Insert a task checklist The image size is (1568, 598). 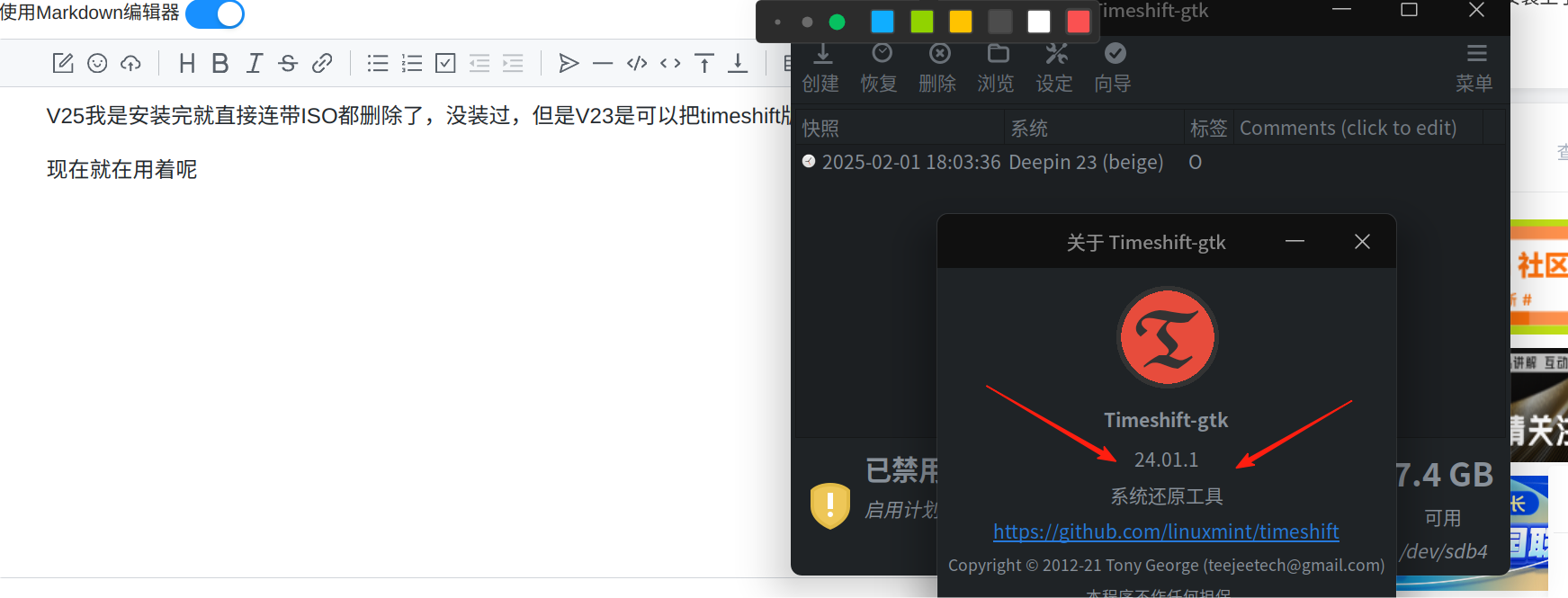coord(445,63)
